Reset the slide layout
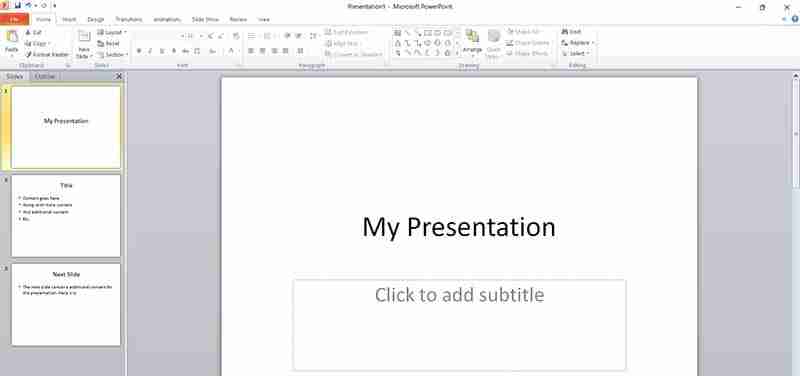The width and height of the screenshot is (800, 376). (108, 43)
